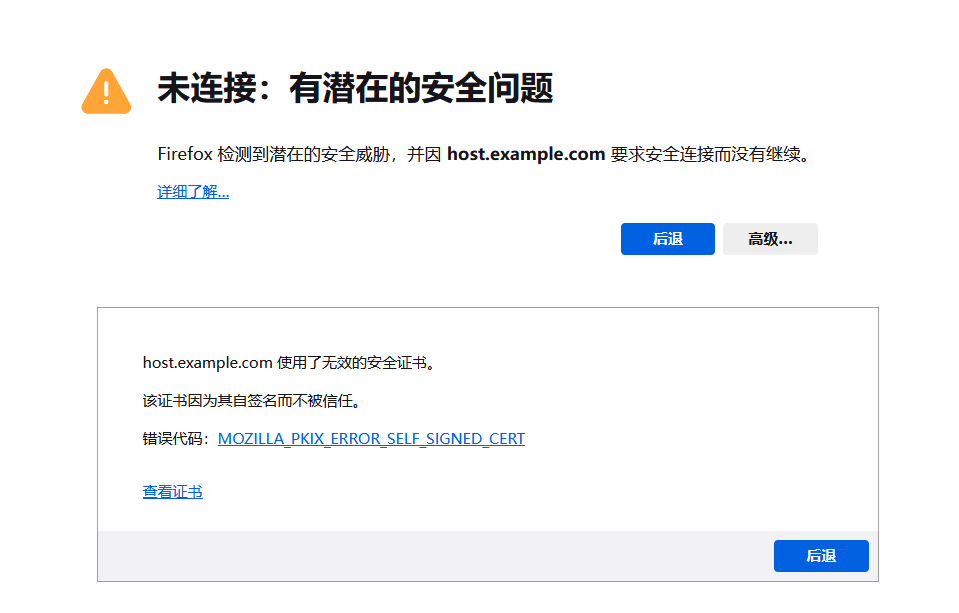
Task: Open the 详细了解... link
Action: pos(193,192)
